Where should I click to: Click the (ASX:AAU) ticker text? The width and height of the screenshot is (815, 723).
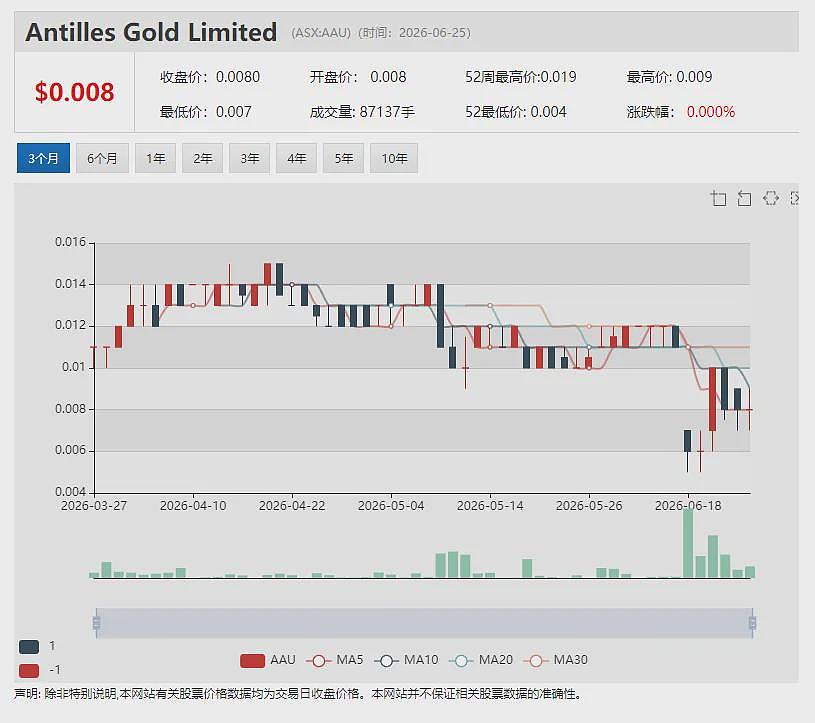[321, 33]
